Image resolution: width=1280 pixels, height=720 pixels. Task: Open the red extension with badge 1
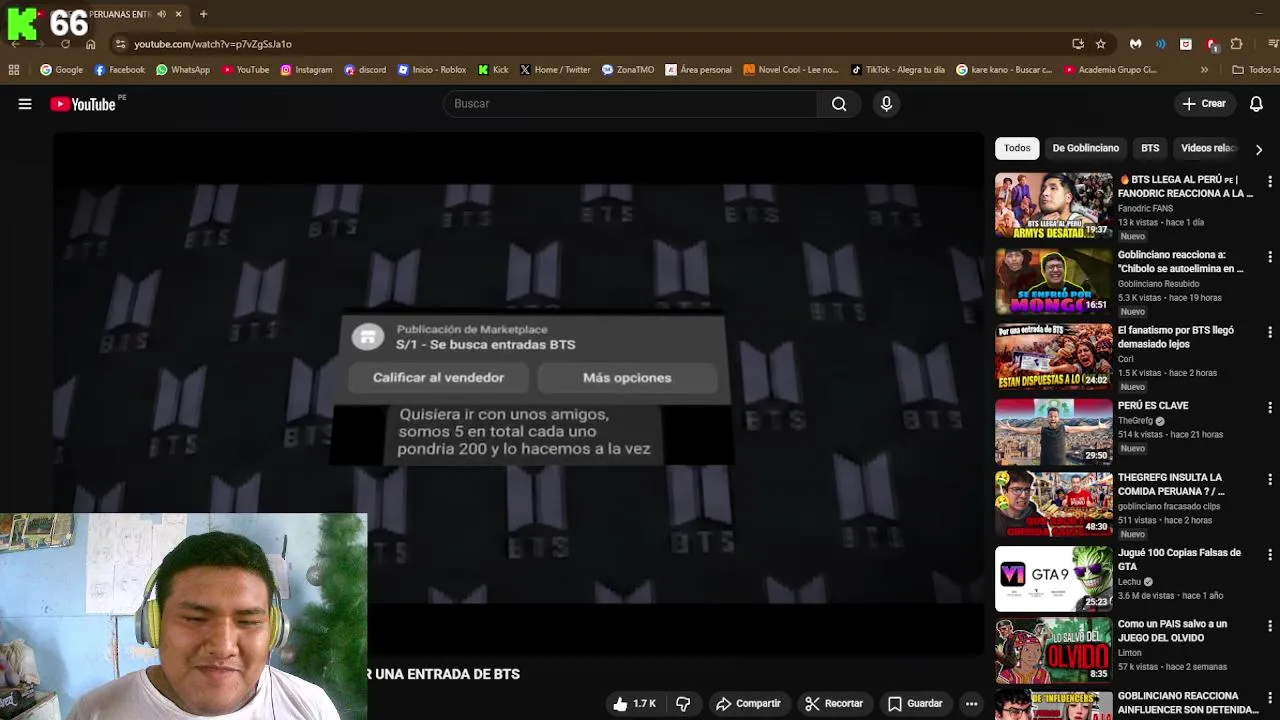1211,44
